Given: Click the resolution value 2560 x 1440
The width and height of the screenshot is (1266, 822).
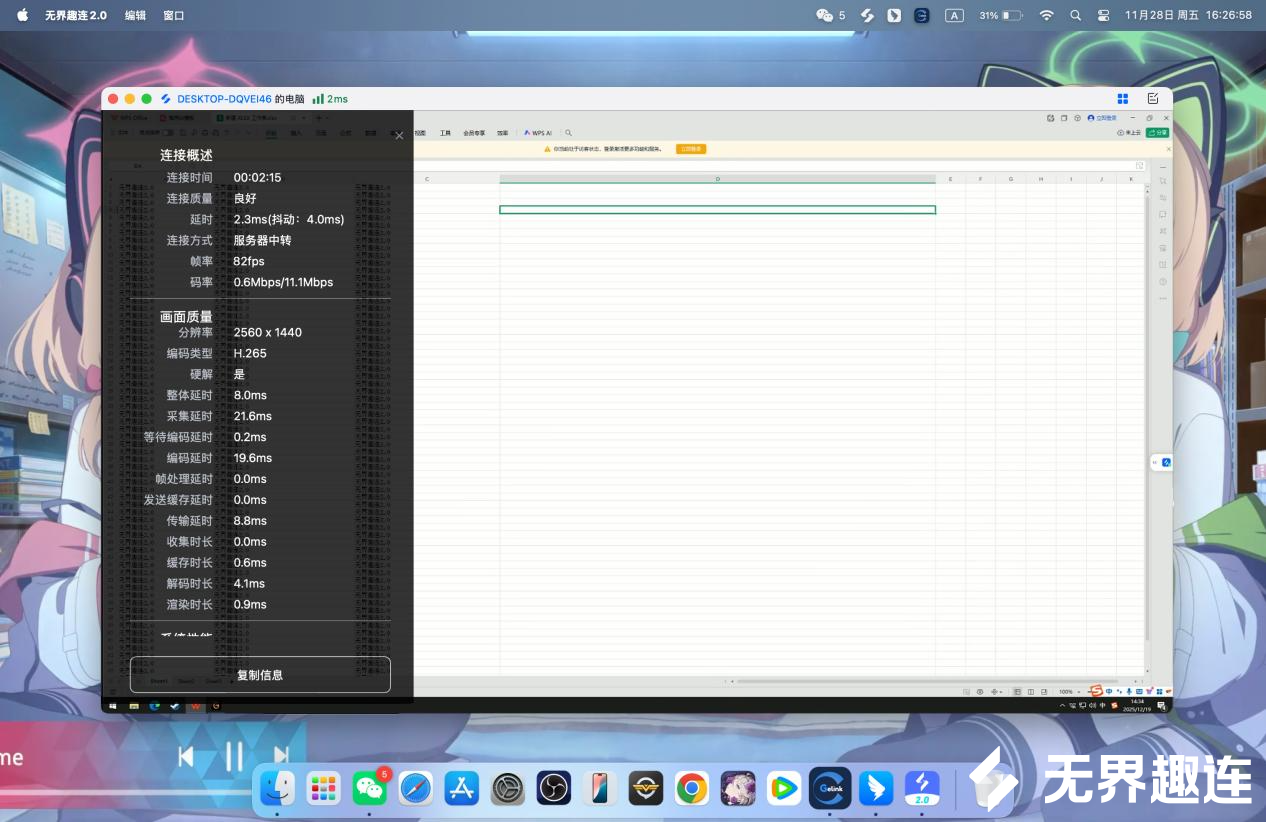Looking at the screenshot, I should tap(267, 332).
